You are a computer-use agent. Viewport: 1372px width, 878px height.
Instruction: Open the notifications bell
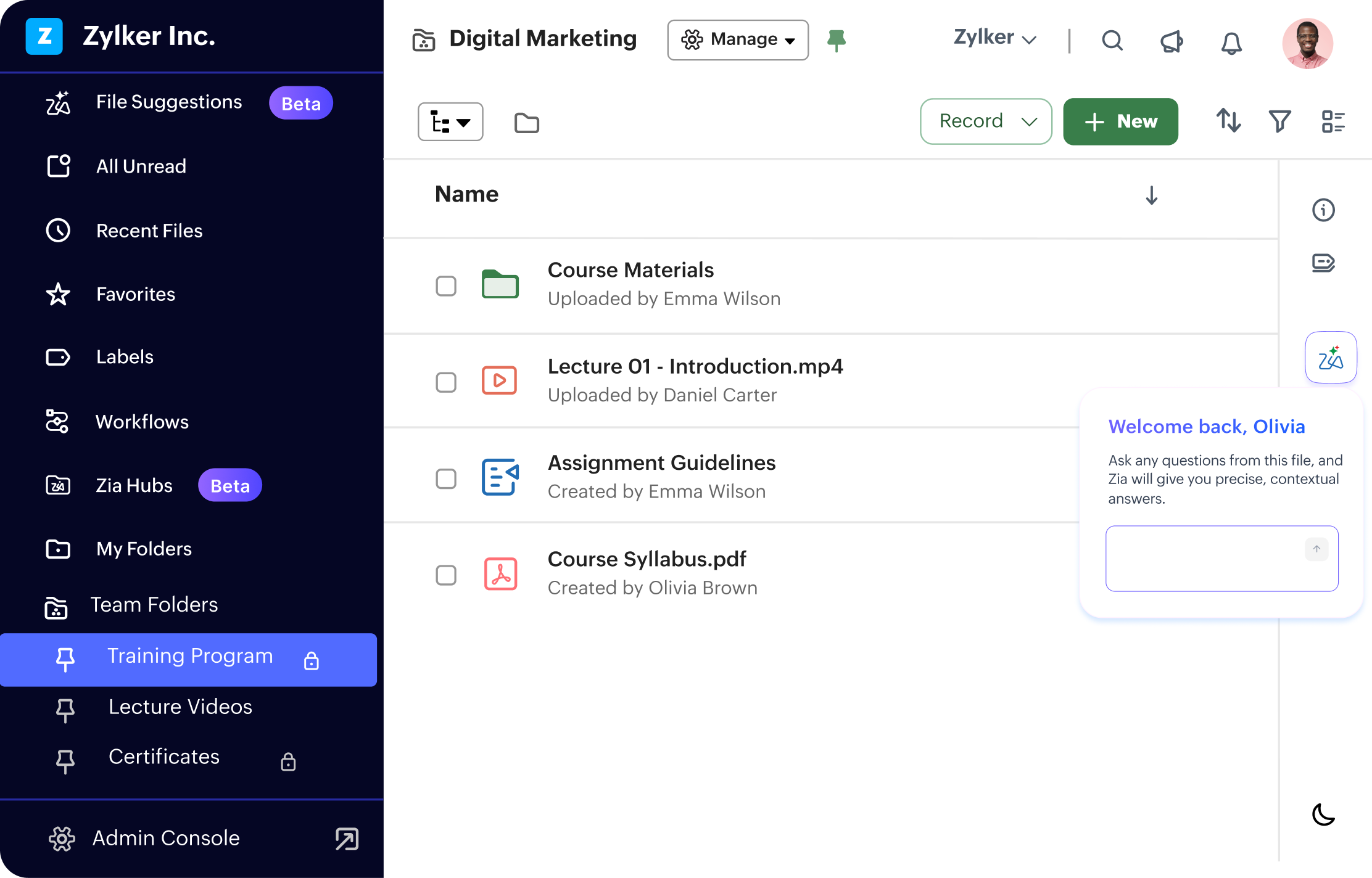[x=1231, y=43]
